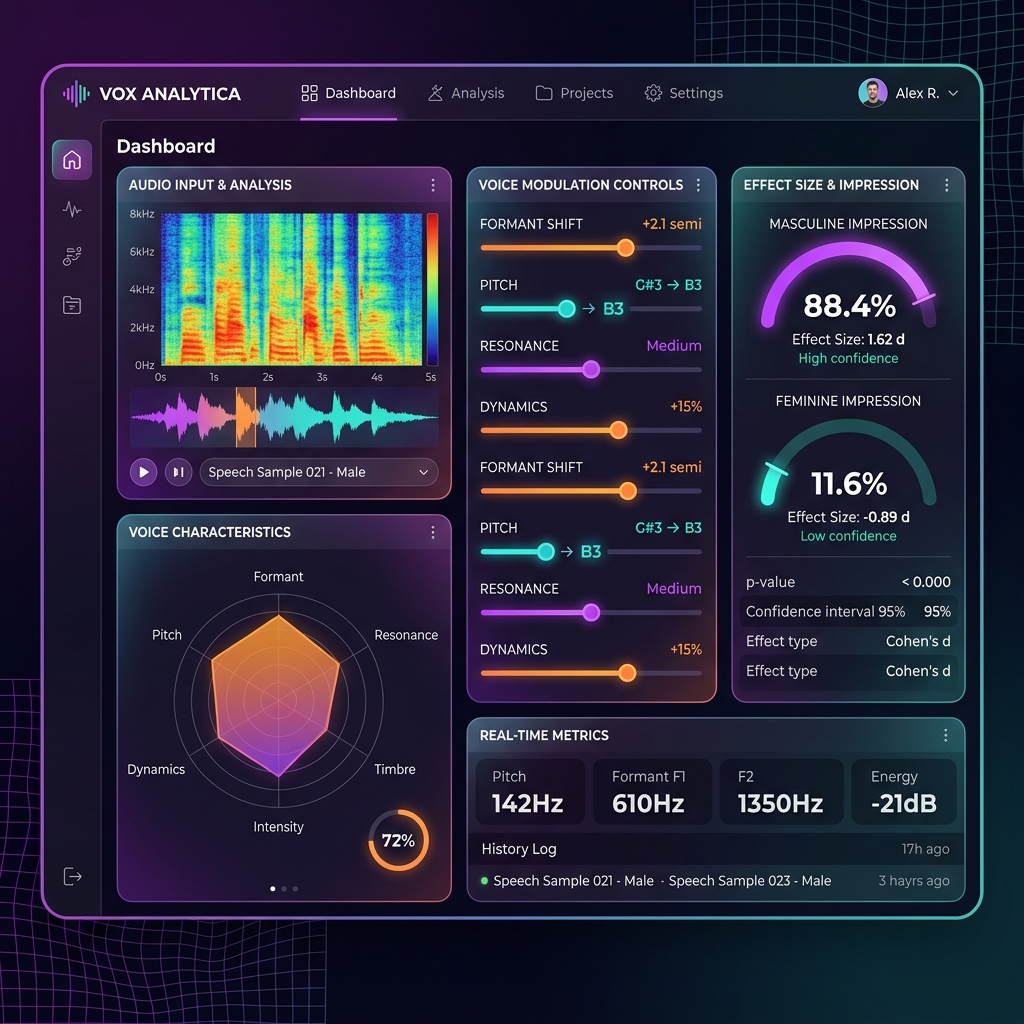1024x1024 pixels.
Task: Open Voice Modulation Controls options menu
Action: pos(698,185)
